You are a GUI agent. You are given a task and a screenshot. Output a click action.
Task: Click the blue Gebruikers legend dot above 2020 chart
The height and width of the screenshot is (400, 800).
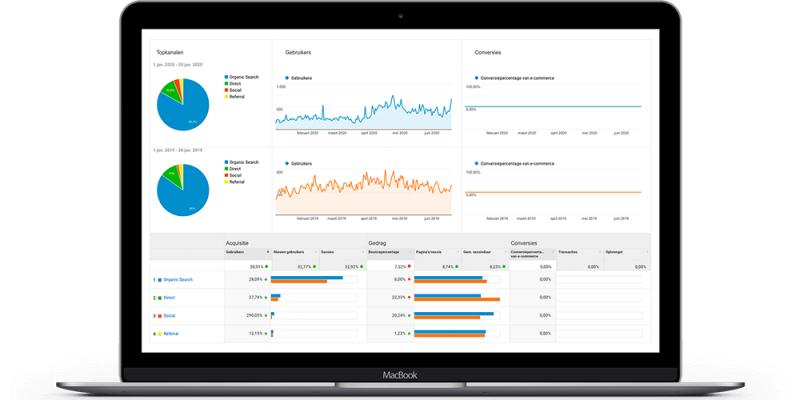coord(287,78)
